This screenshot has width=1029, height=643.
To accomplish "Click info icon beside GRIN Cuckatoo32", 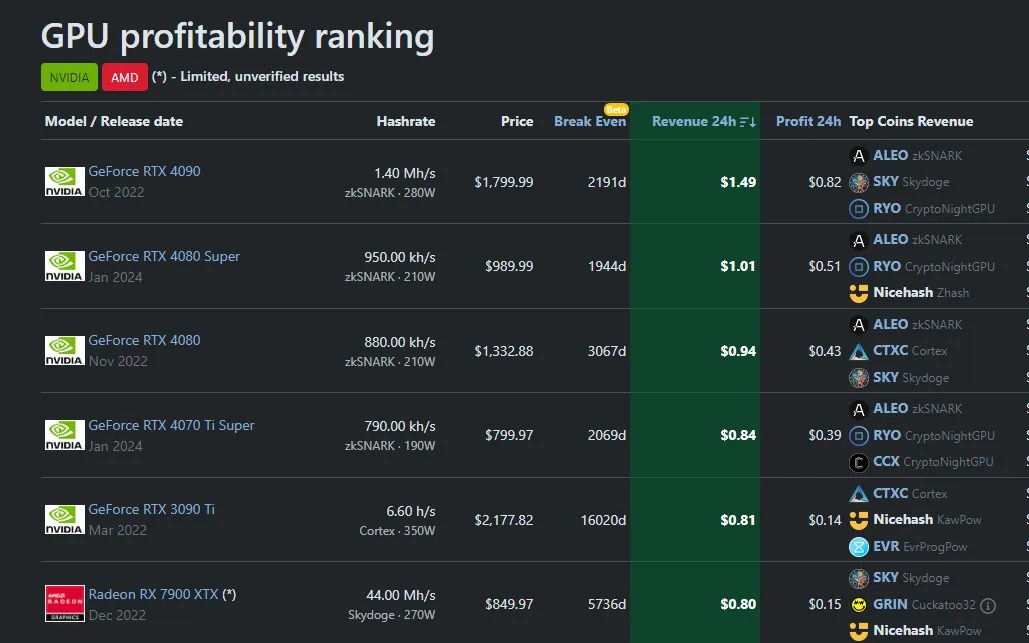I will 988,606.
